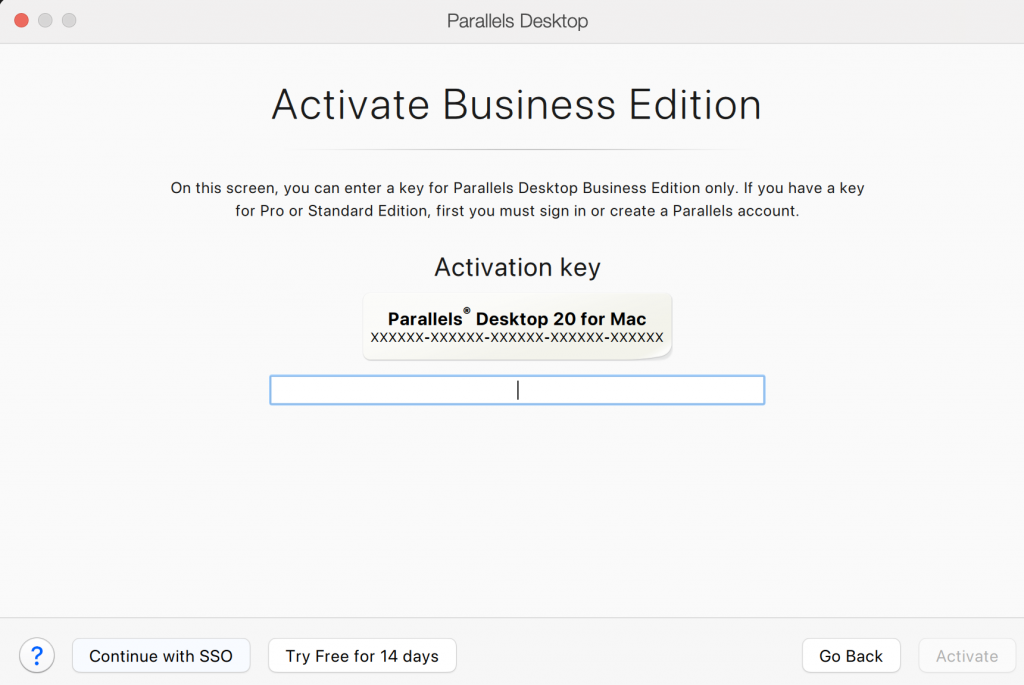The height and width of the screenshot is (685, 1024).
Task: Click the registered trademark symbol after Parallels
Action: click(x=466, y=312)
